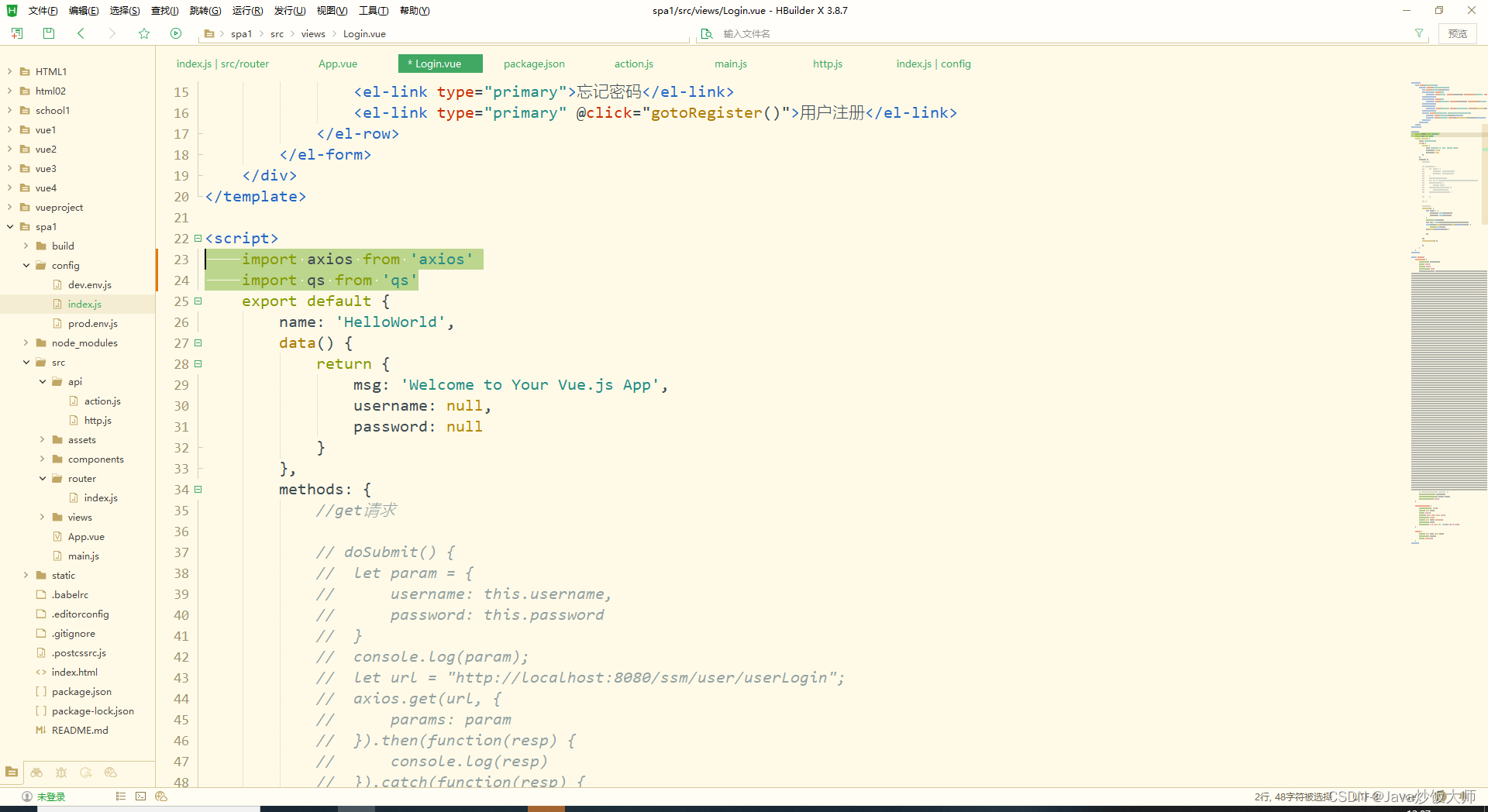Open the 文件 menu
1488x812 pixels.
pyautogui.click(x=42, y=10)
